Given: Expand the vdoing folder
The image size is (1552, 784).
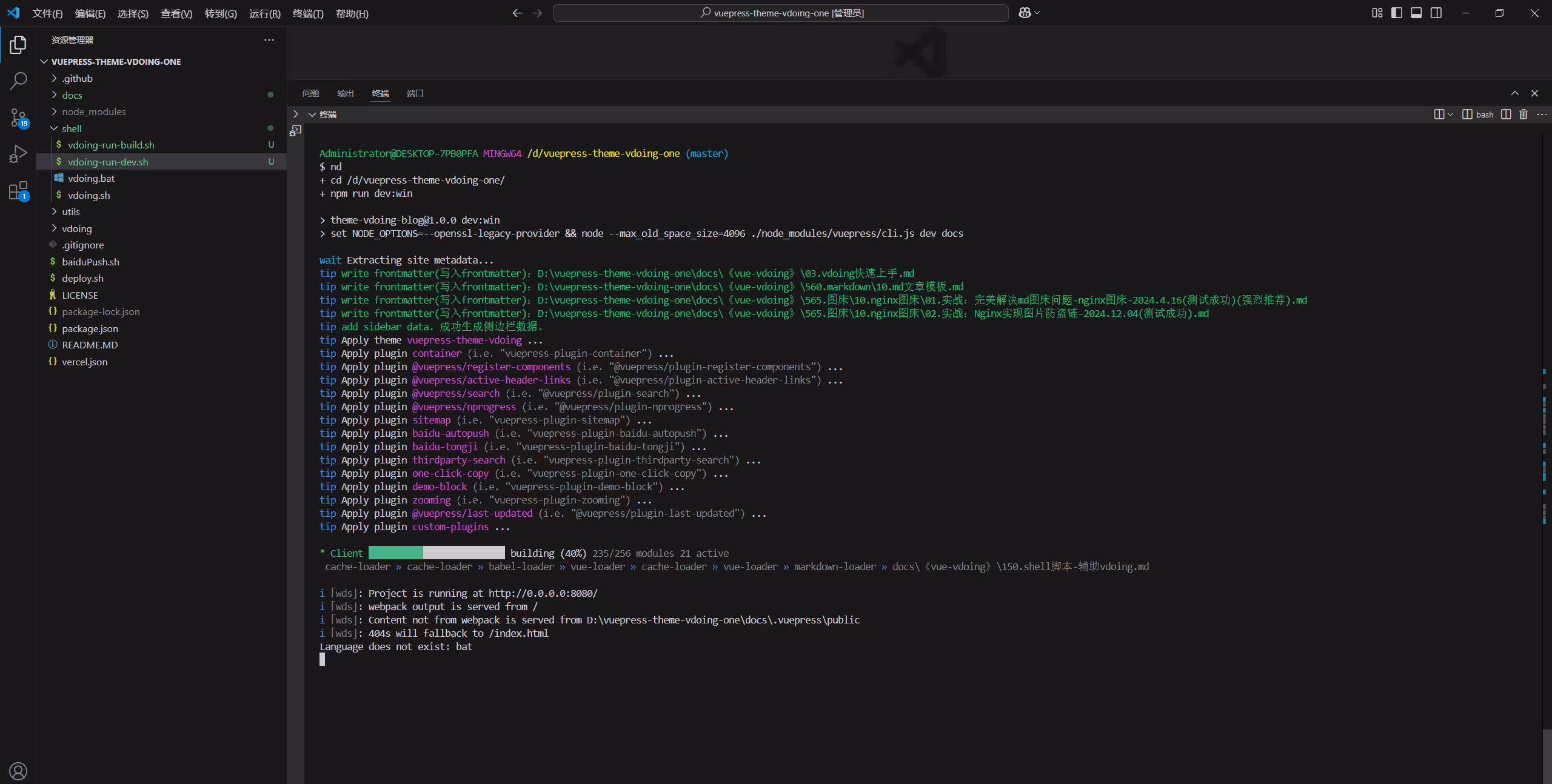Looking at the screenshot, I should coord(161,228).
